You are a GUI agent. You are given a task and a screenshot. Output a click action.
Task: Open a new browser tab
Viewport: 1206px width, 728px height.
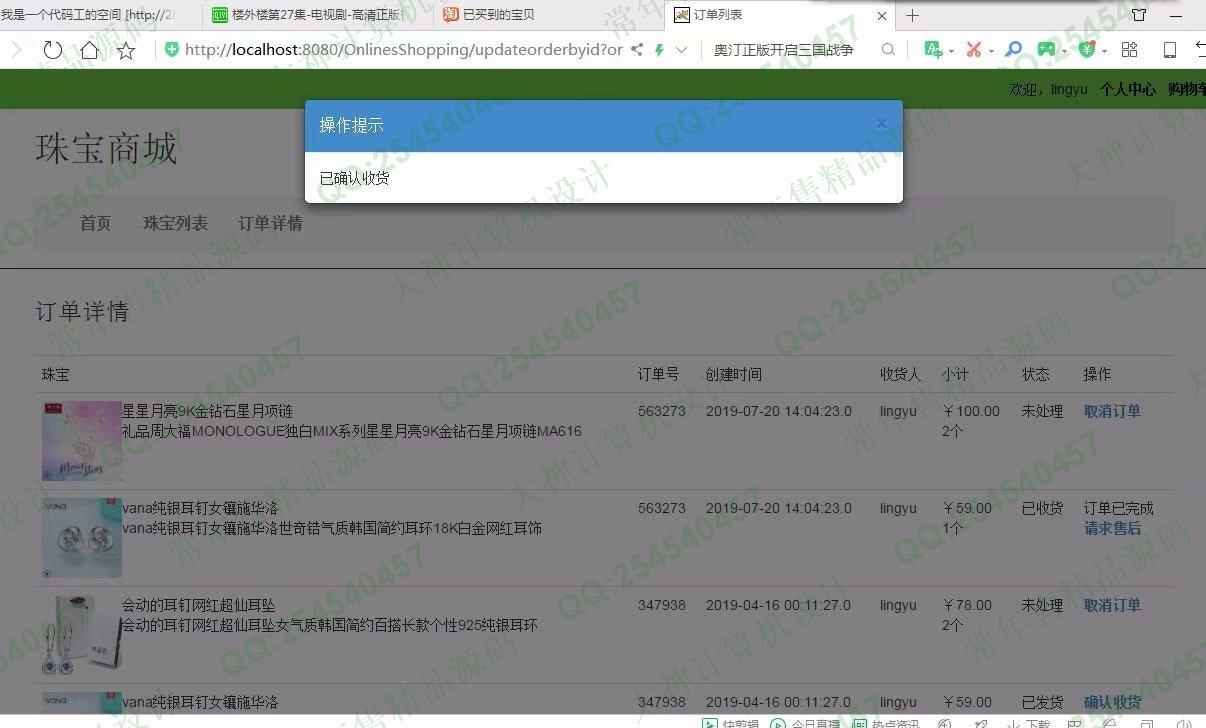coord(912,15)
